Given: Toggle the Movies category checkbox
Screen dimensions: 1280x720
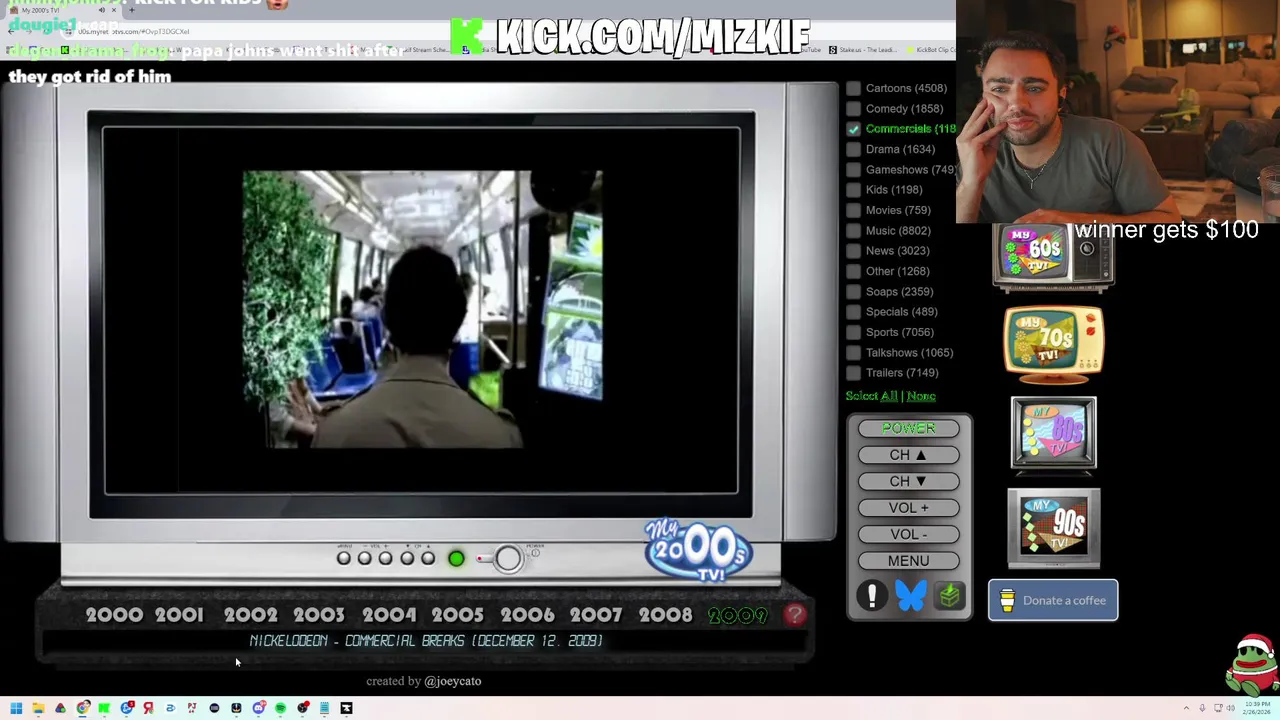Looking at the screenshot, I should pyautogui.click(x=853, y=210).
